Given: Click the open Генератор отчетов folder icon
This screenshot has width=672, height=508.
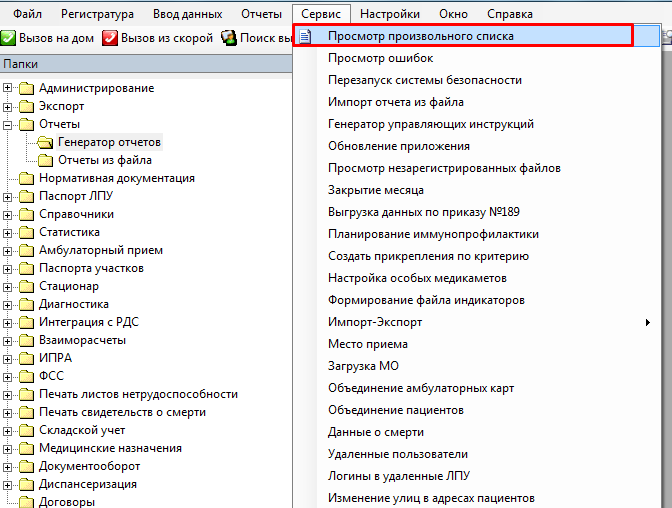Looking at the screenshot, I should [45, 142].
